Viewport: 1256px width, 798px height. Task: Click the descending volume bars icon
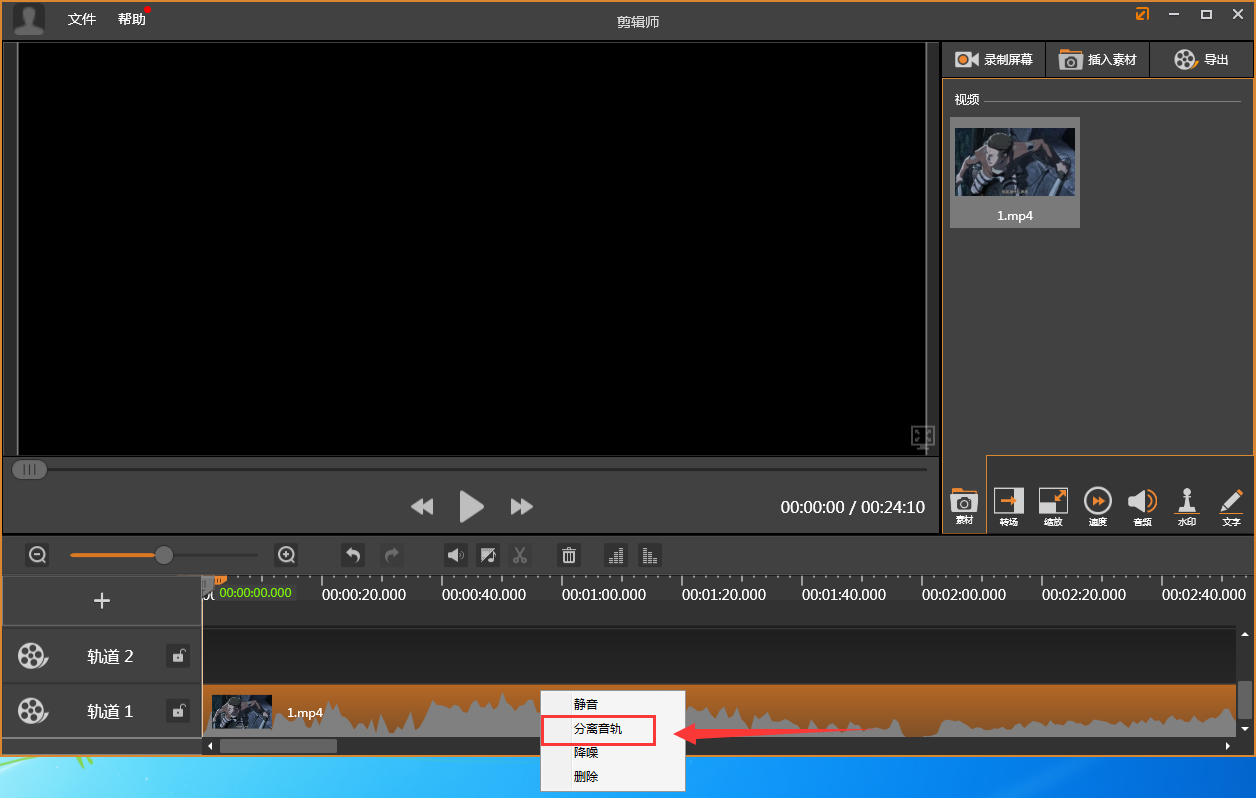[649, 555]
